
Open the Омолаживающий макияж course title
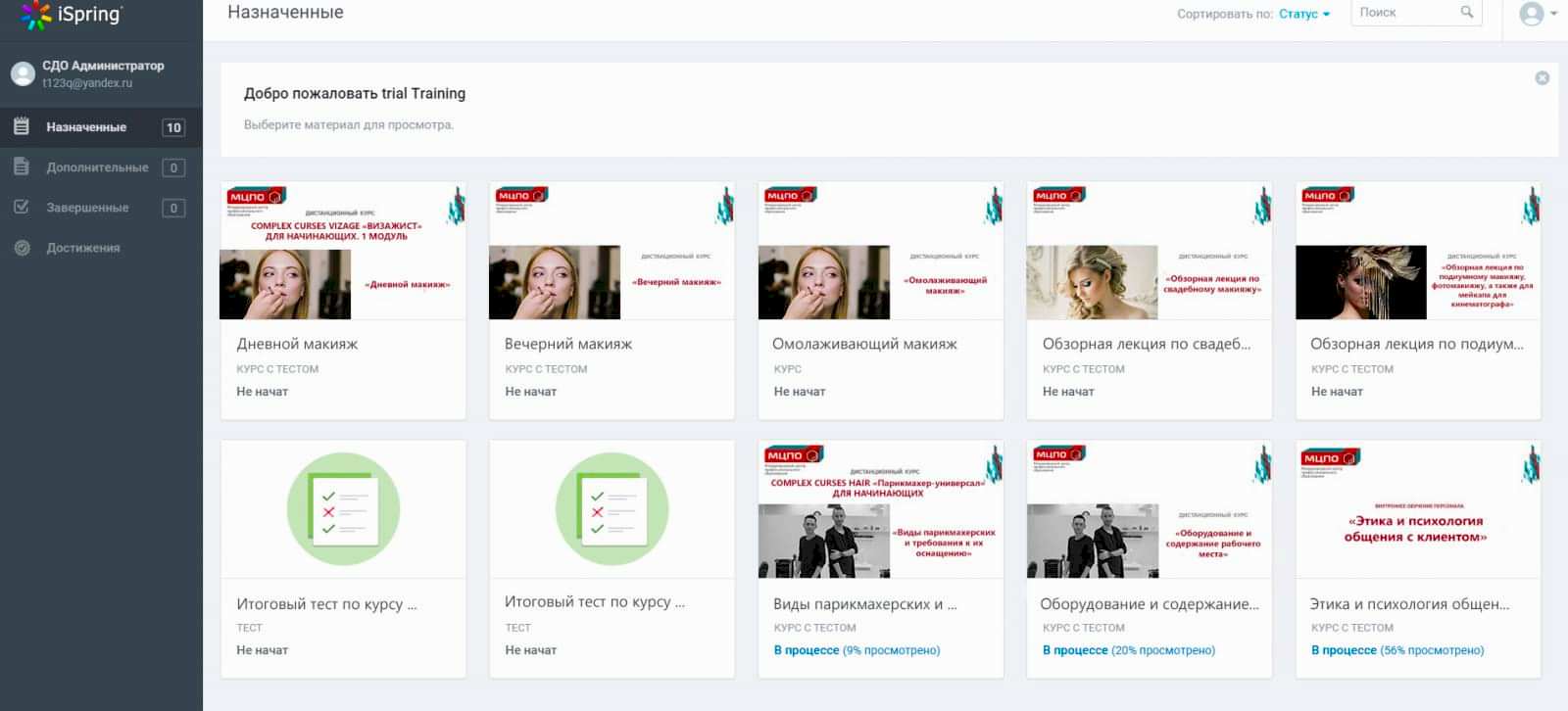863,344
